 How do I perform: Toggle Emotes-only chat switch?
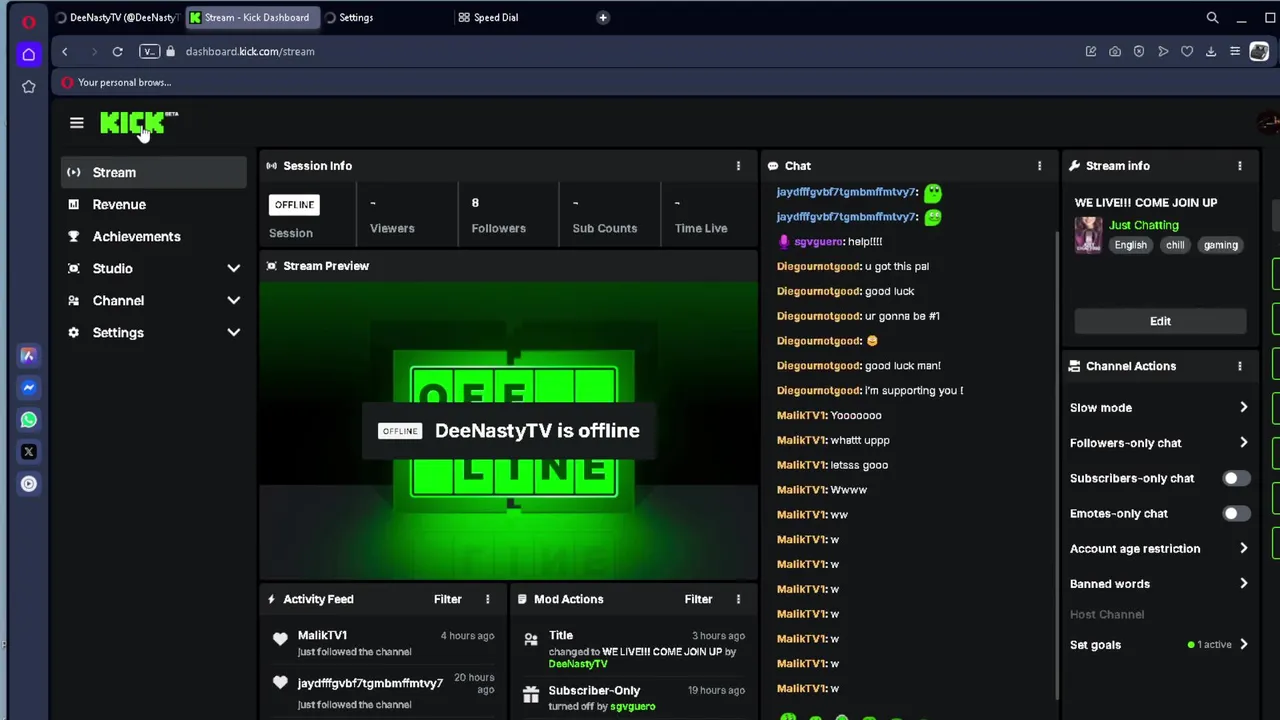1236,513
